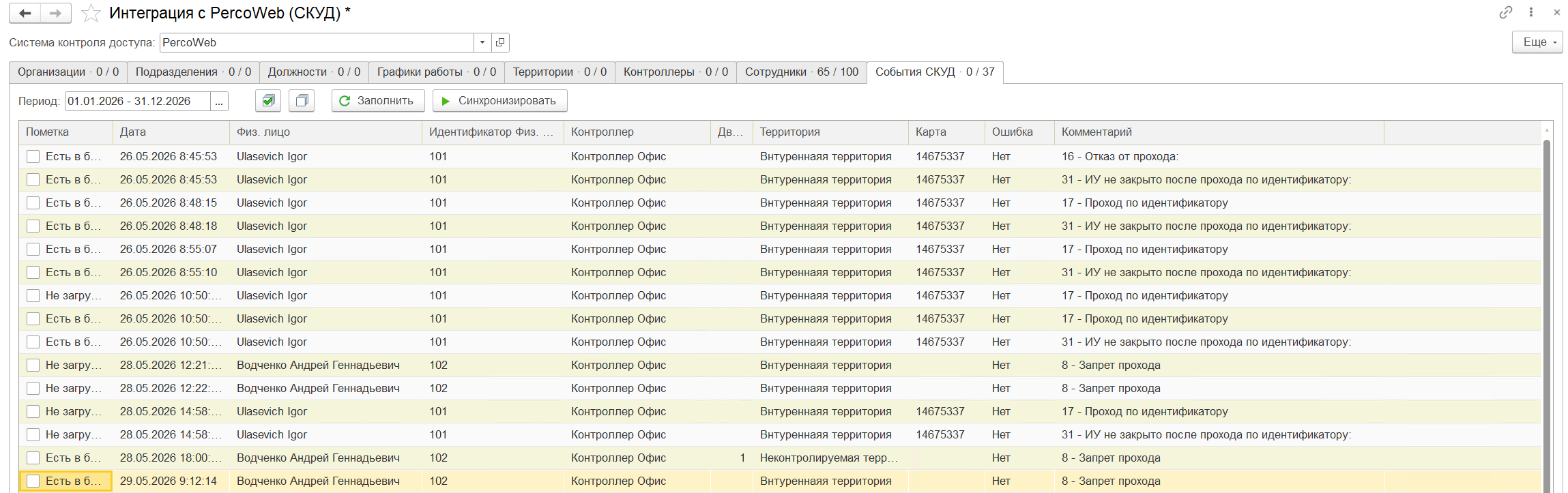Viewport: 1568px width, 493px height.
Task: Click the Заполнить button
Action: tap(378, 101)
